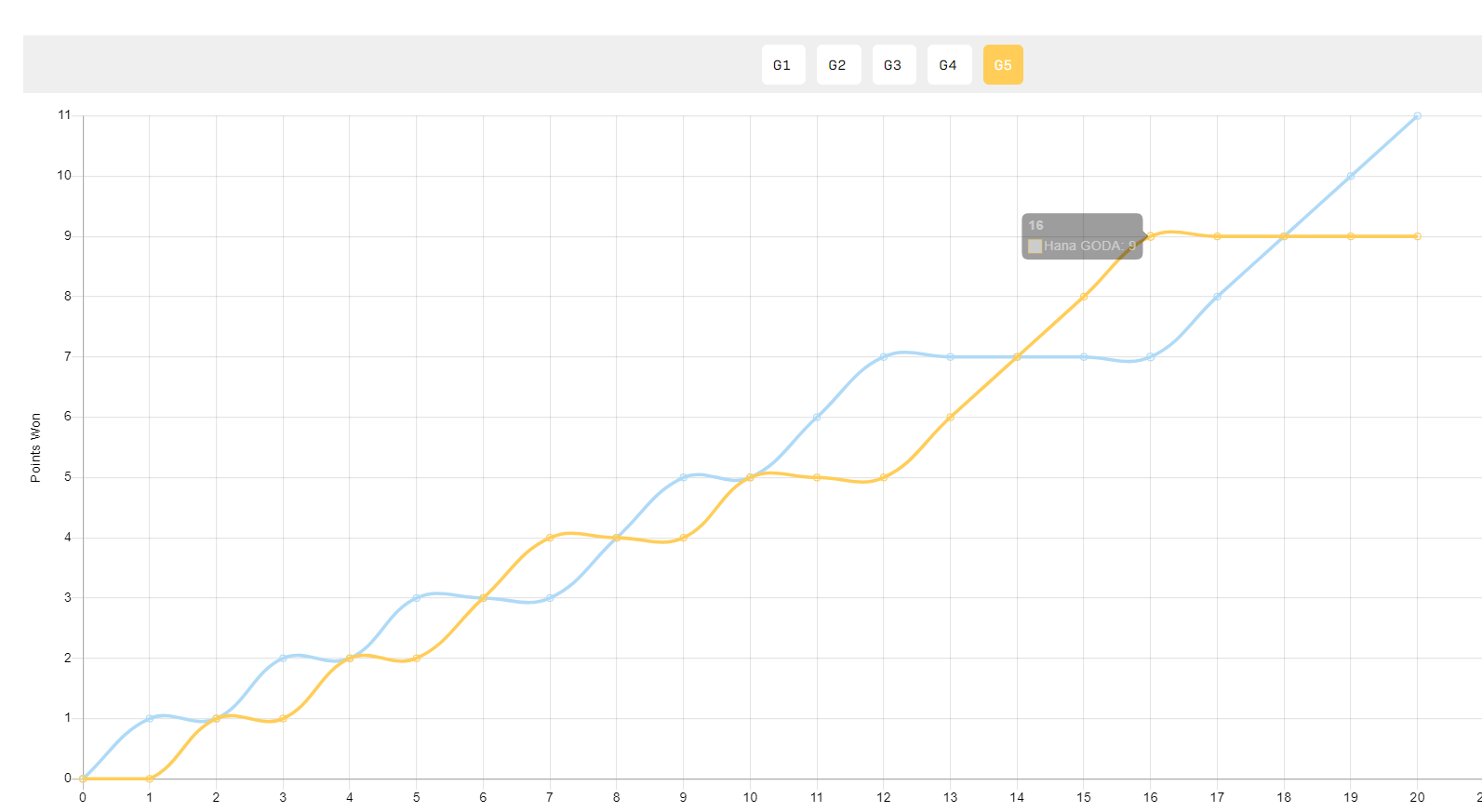Open the G3 game tab
Image resolution: width=1482 pixels, height=812 pixels.
[894, 65]
